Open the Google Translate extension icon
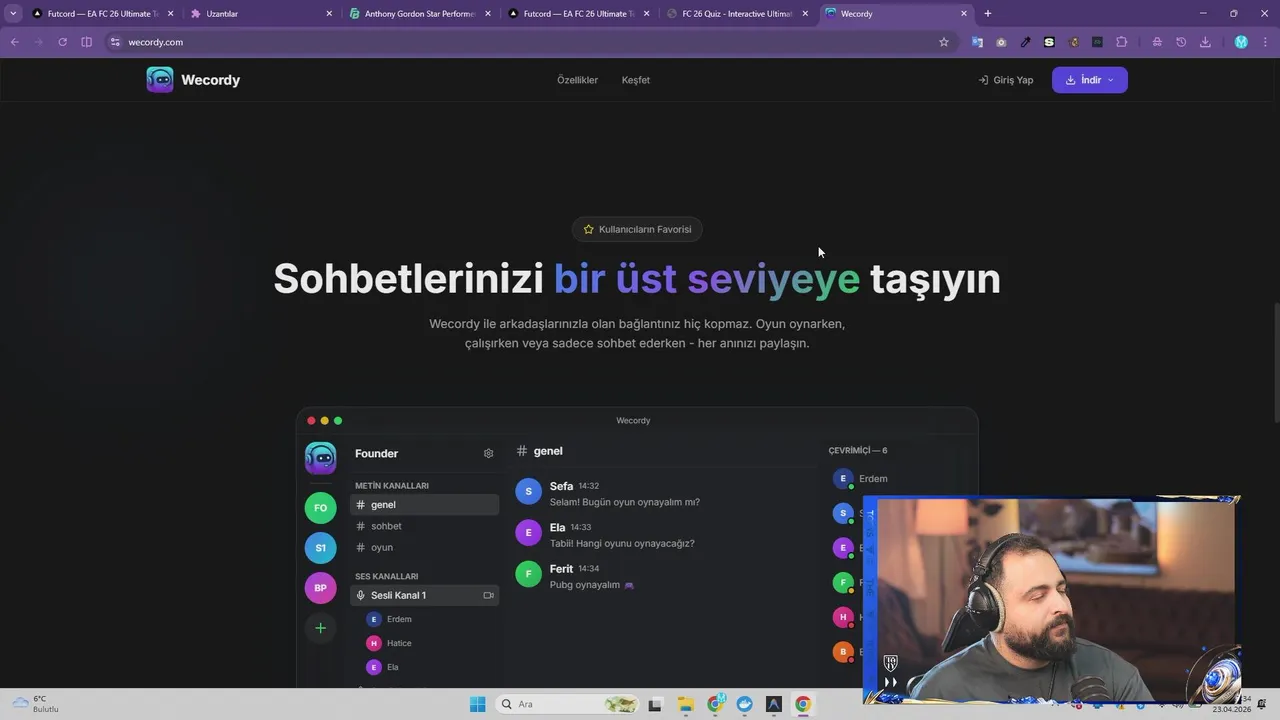This screenshot has width=1280, height=720. click(977, 42)
